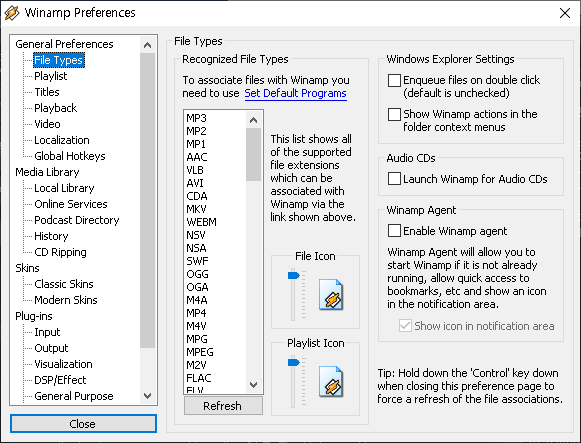Select MP3 in file types list

point(196,118)
